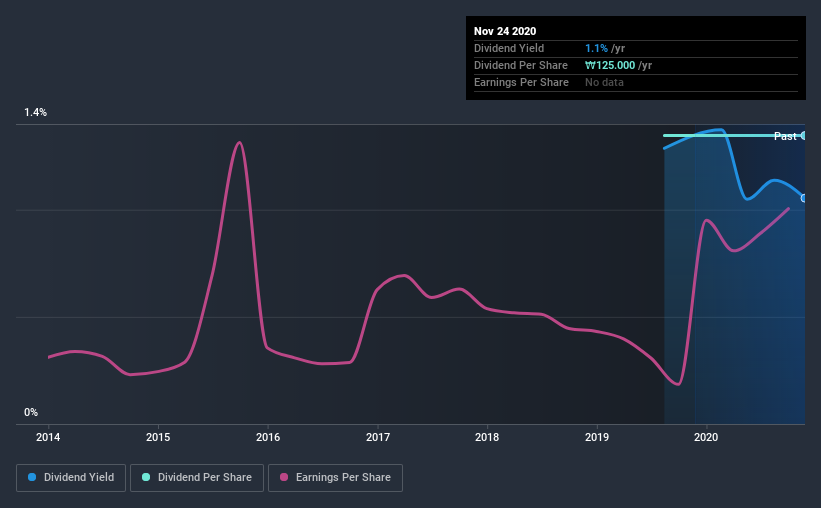Click the 2018 x-axis label
This screenshot has width=821, height=508.
click(x=487, y=437)
